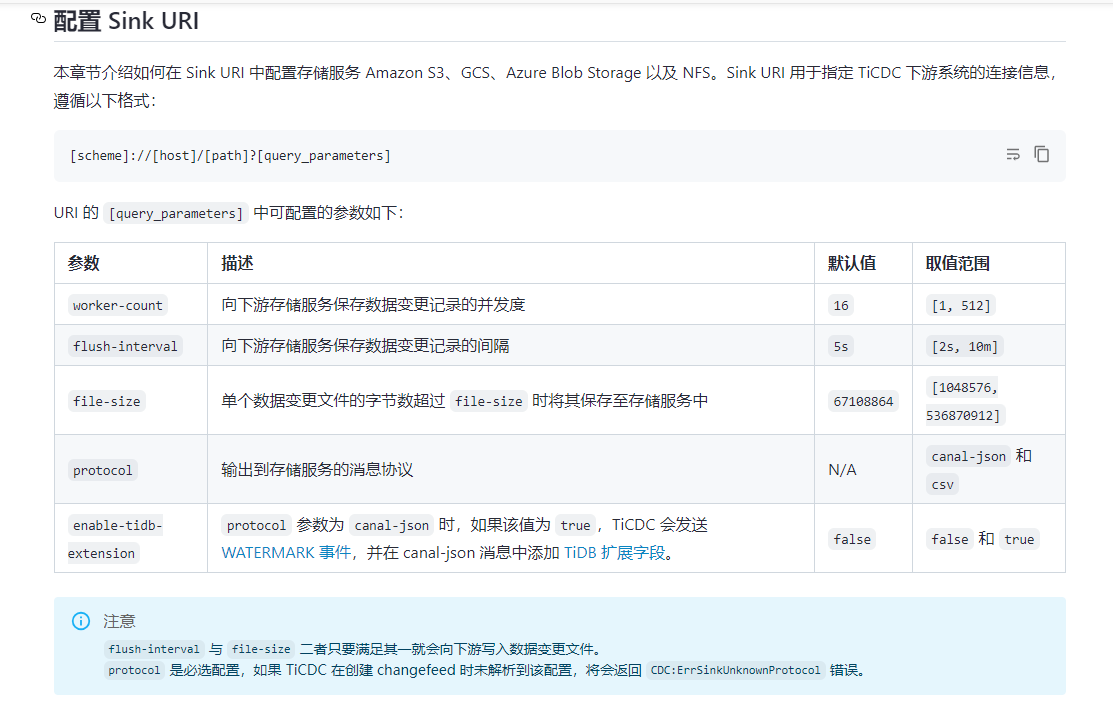Click the default value 67108864
1113x703 pixels.
(863, 401)
